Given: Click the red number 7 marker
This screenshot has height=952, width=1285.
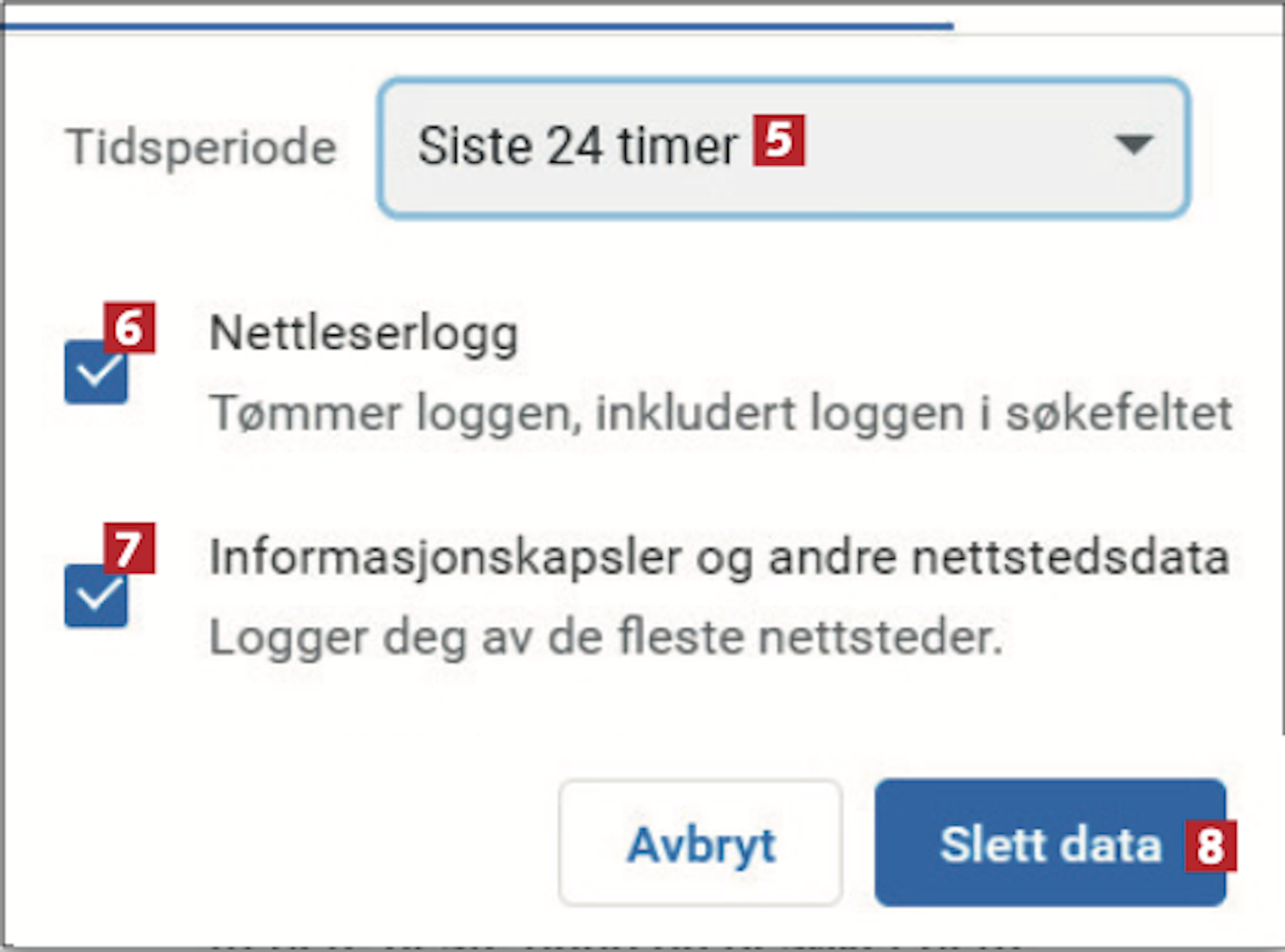Looking at the screenshot, I should 129,548.
